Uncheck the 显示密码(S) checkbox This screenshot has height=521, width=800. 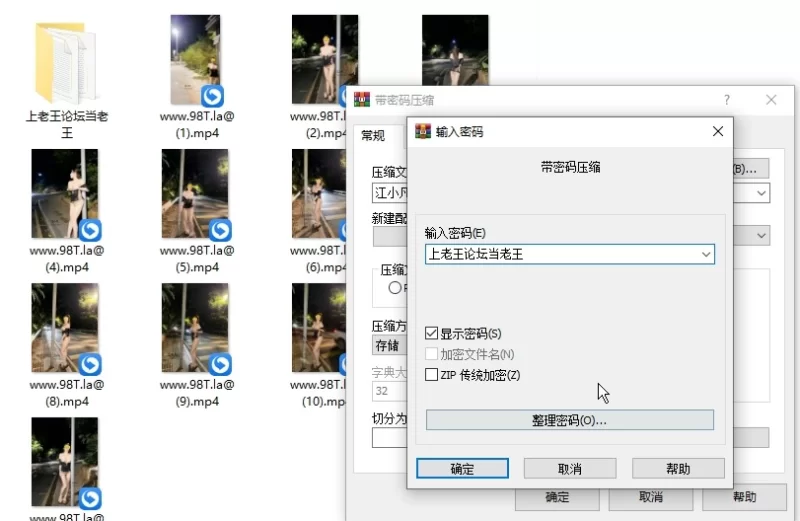432,333
